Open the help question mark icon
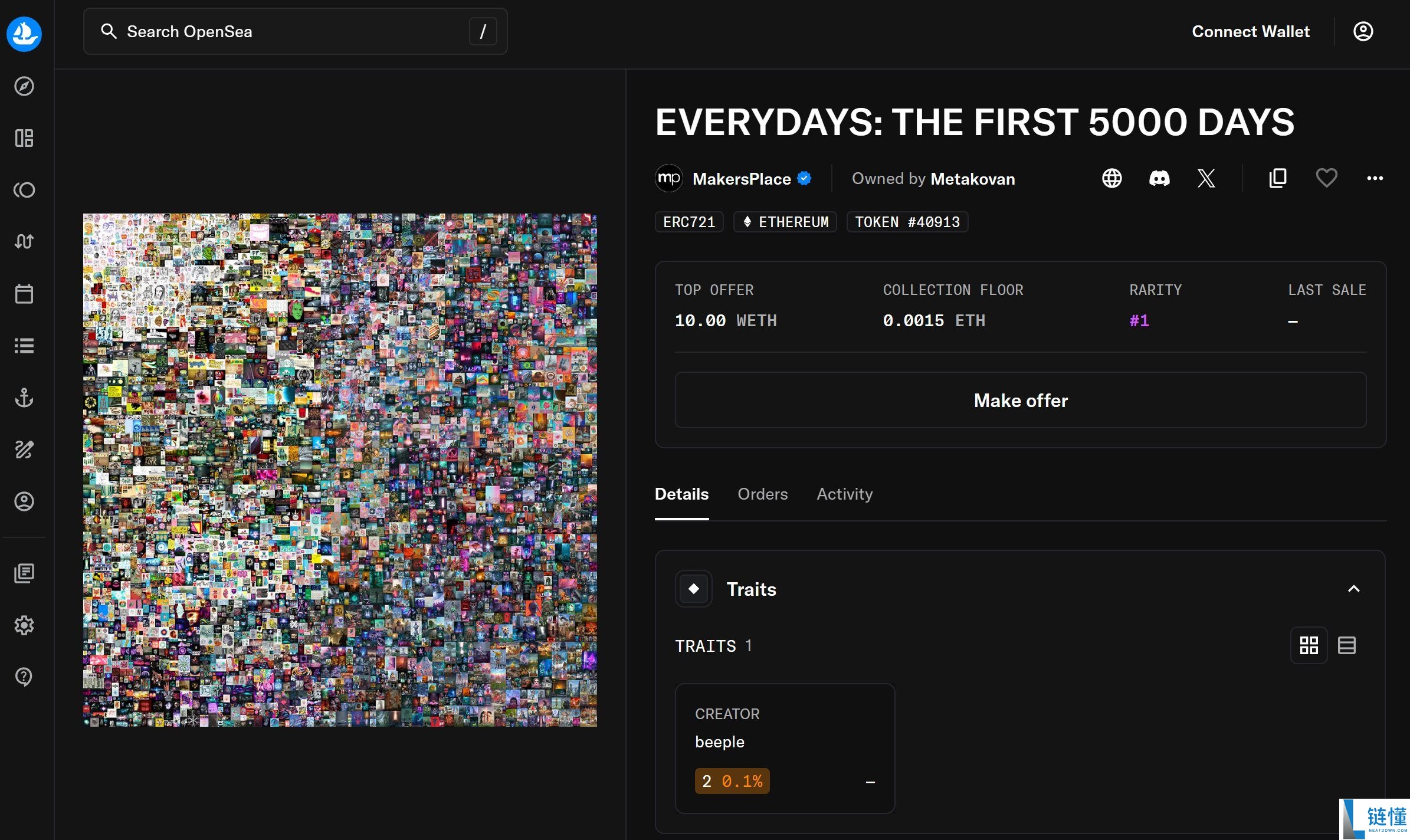Viewport: 1410px width, 840px height. tap(24, 677)
